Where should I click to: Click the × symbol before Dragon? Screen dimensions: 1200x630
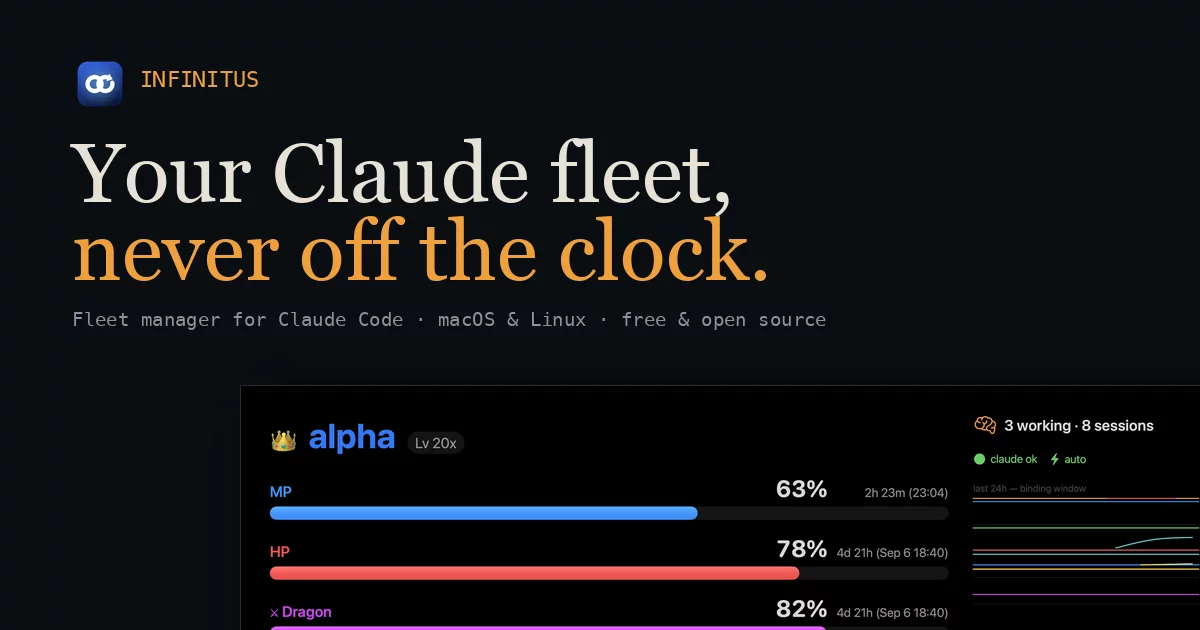pyautogui.click(x=274, y=612)
